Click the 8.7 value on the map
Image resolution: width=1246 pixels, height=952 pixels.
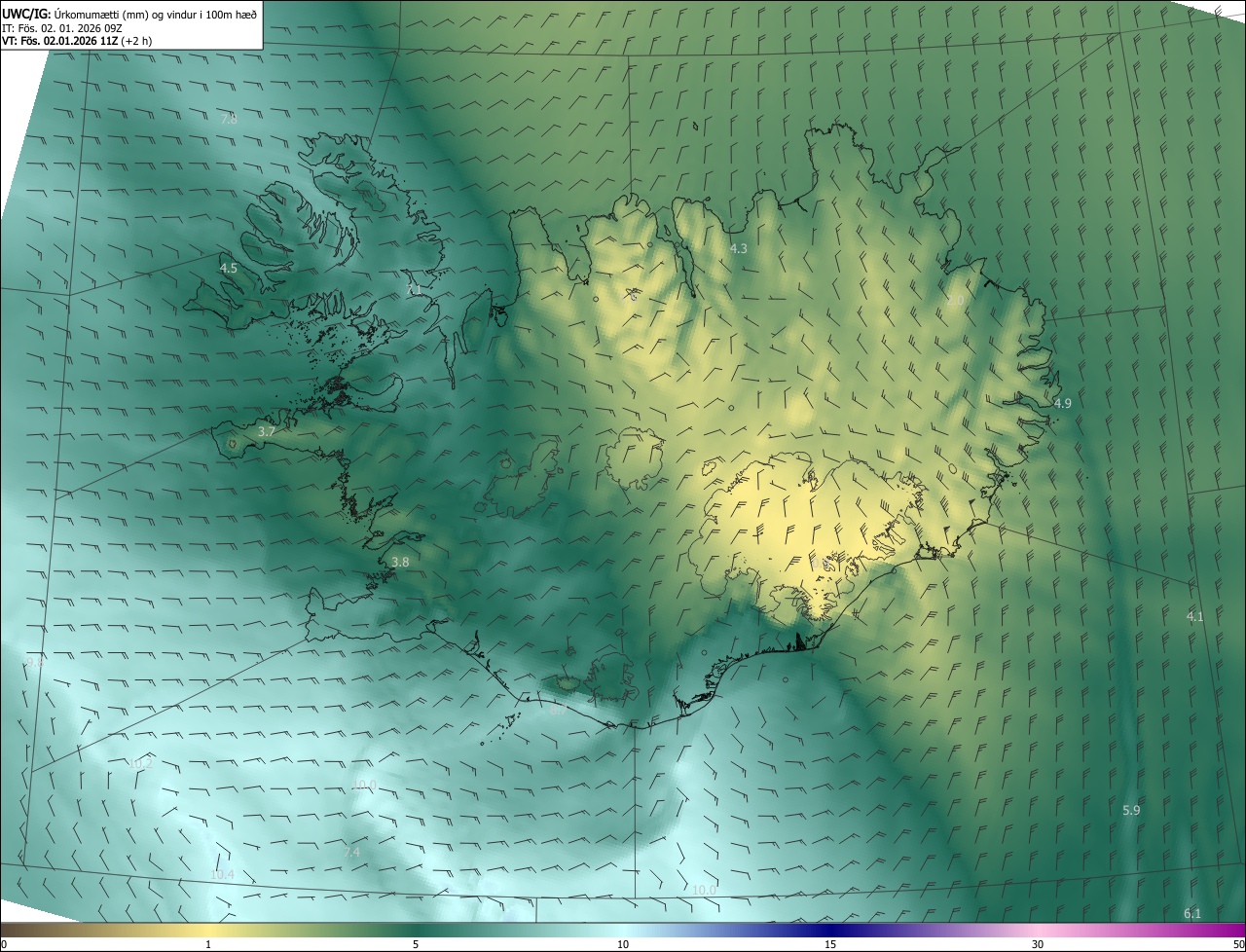pos(559,710)
